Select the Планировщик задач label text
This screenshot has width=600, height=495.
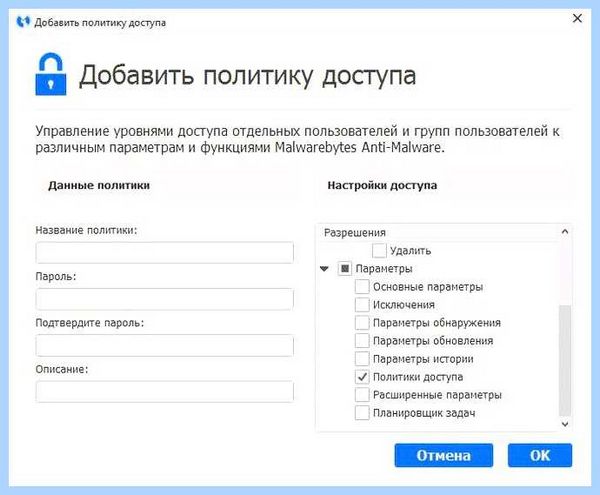(424, 413)
